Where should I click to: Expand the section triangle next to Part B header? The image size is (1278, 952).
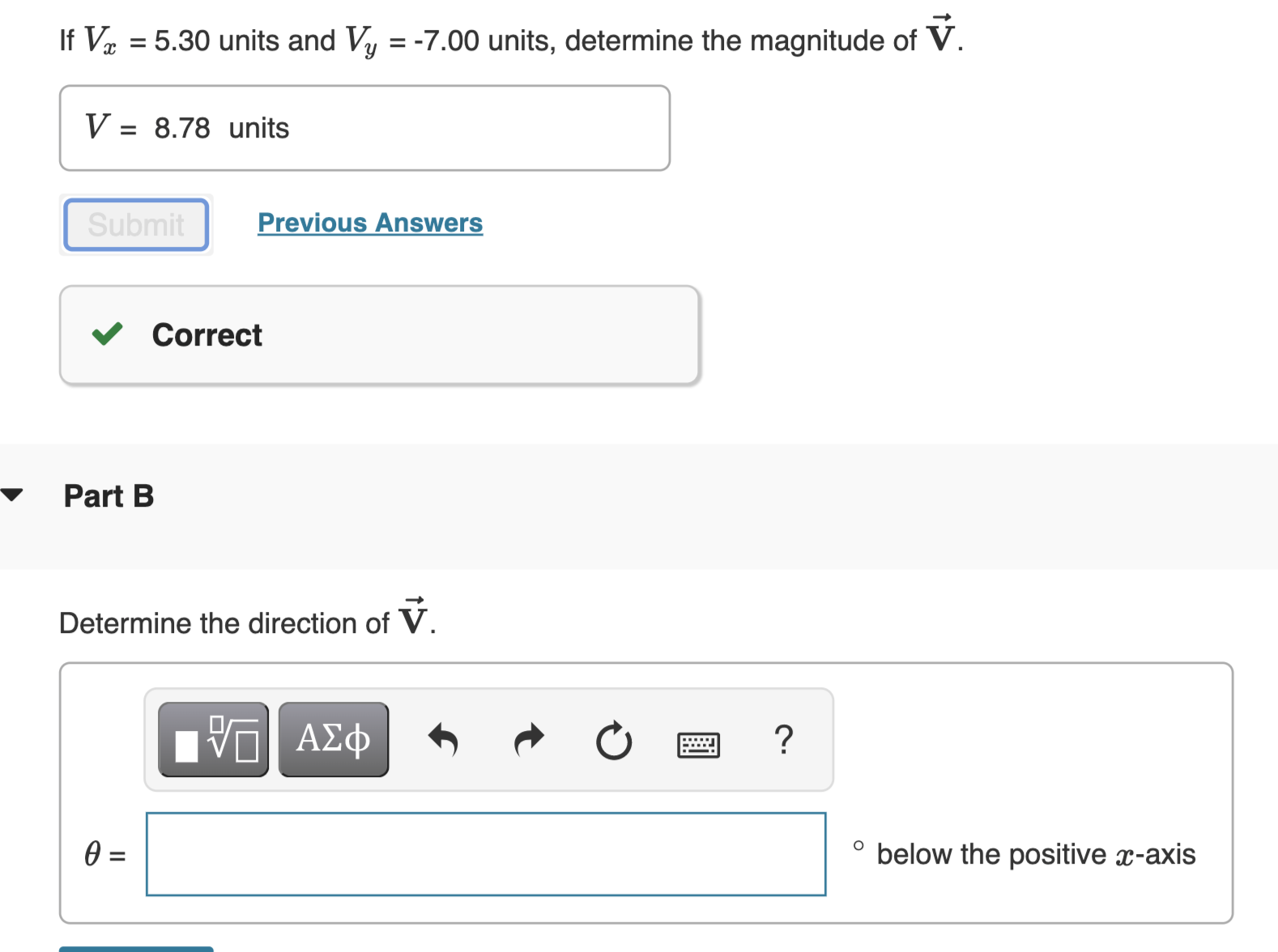[11, 495]
